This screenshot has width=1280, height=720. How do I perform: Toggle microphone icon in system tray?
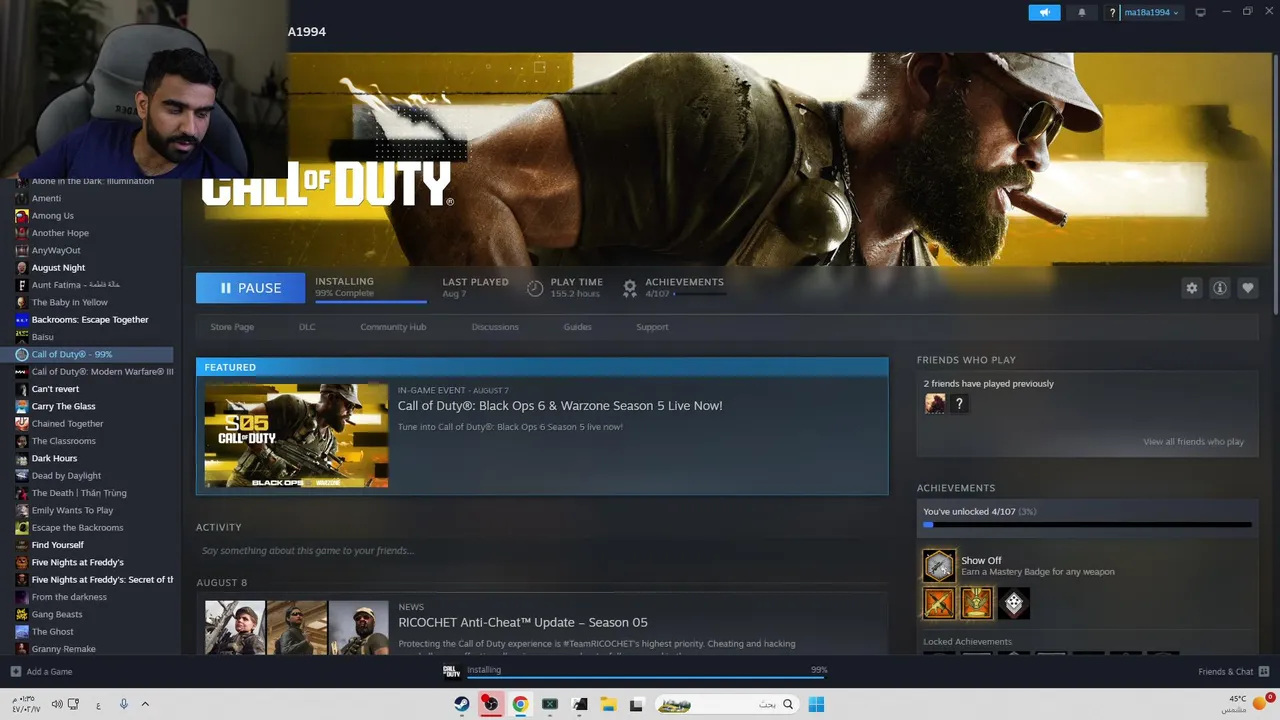tap(123, 704)
